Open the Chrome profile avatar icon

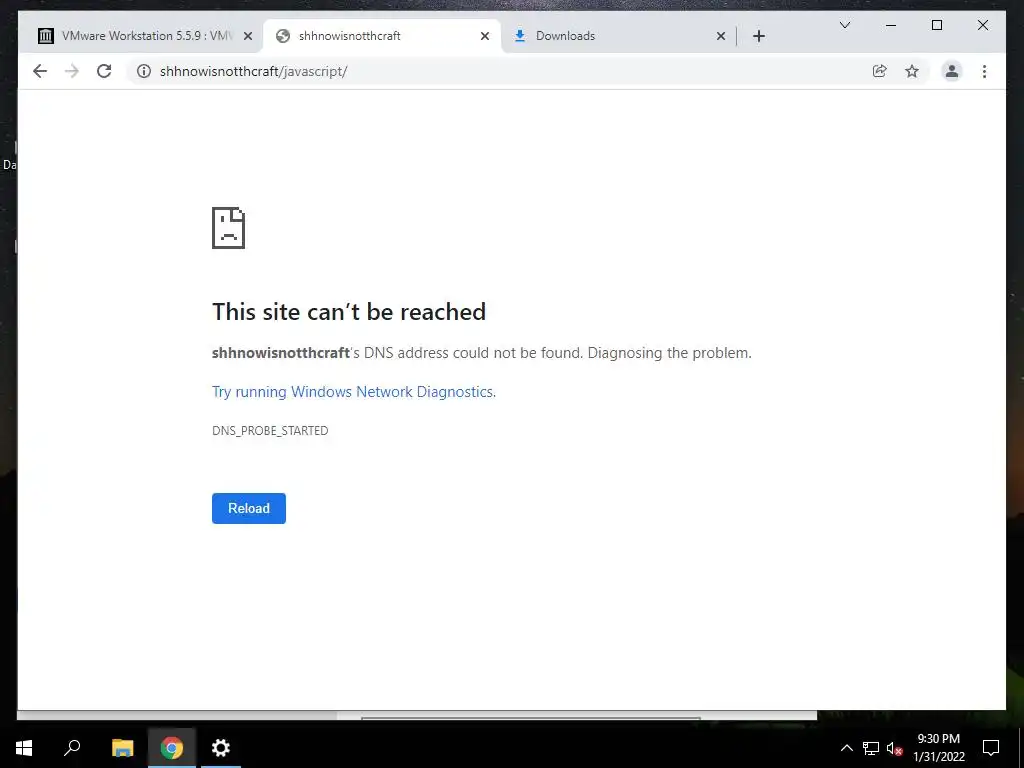pos(952,71)
